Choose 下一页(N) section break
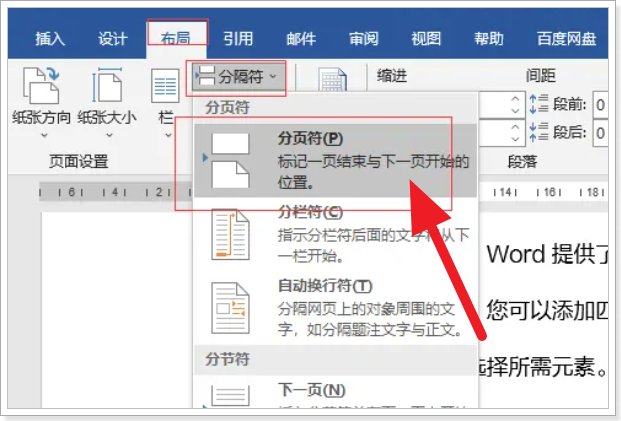The width and height of the screenshot is (621, 421). click(x=335, y=392)
